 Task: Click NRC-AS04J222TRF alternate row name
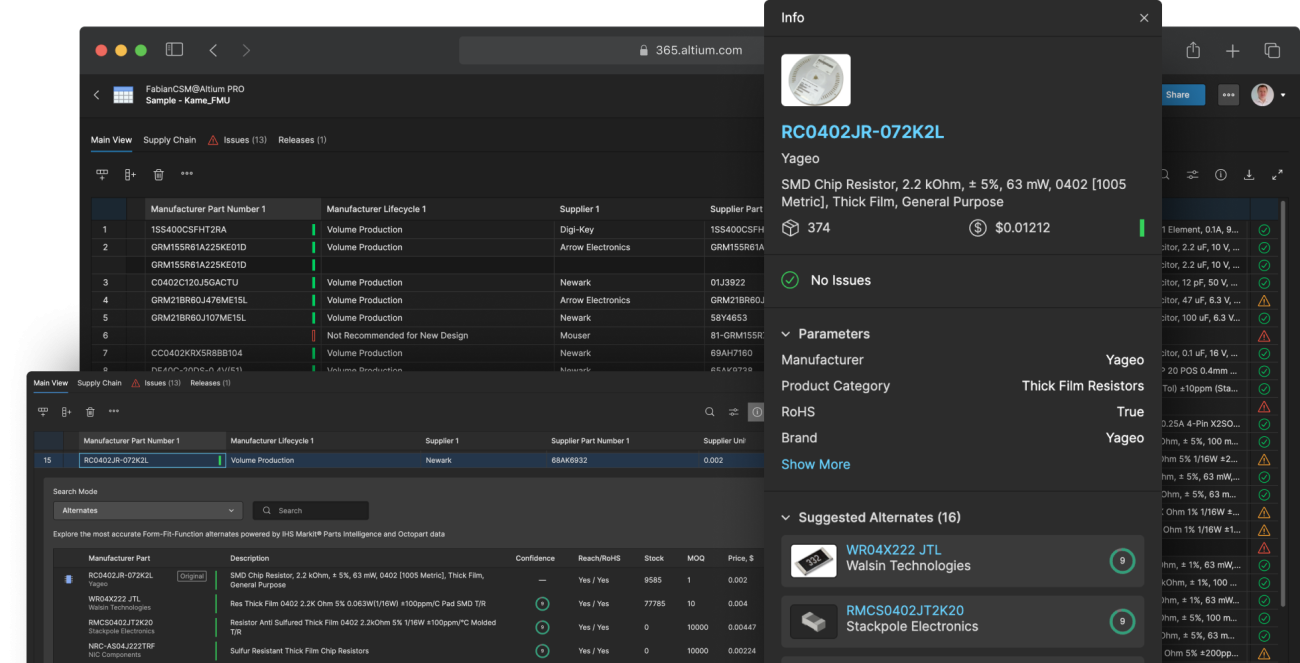(121, 647)
